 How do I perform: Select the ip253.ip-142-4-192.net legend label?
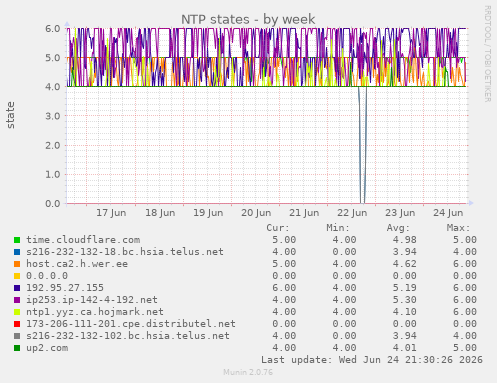click(92, 300)
